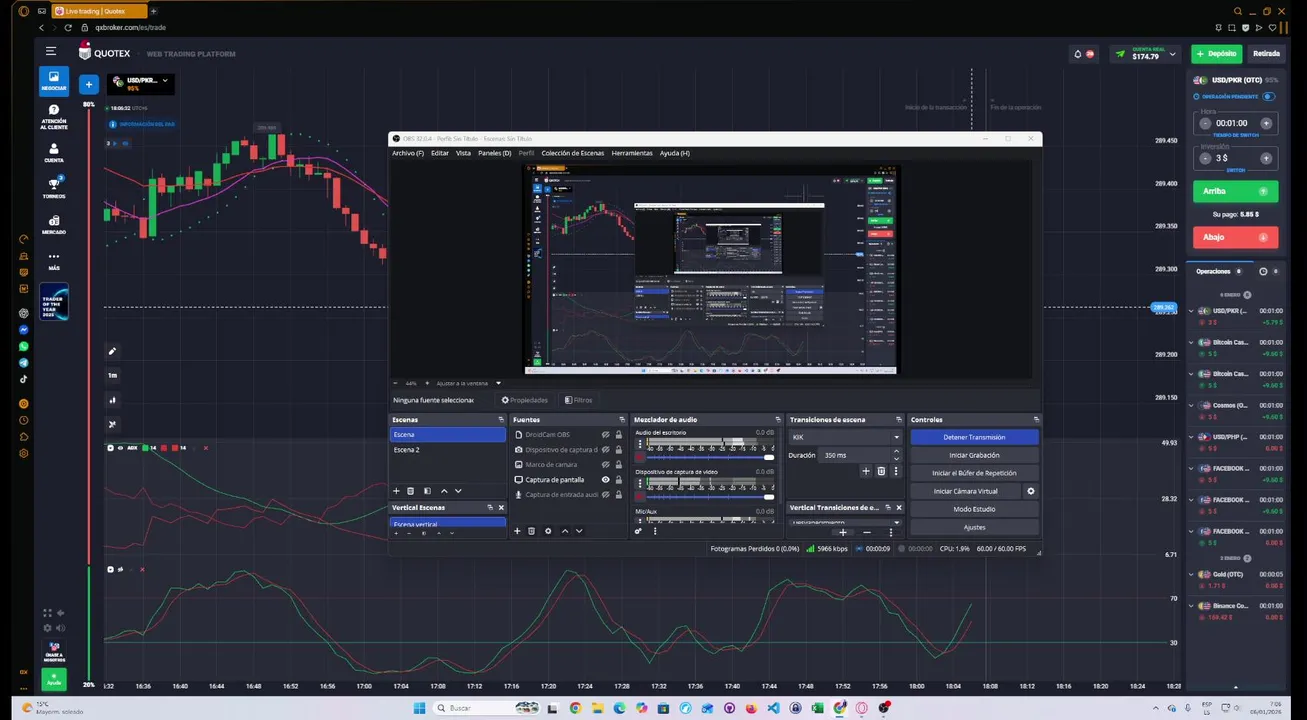Open notifications bell in Quotex header

tap(1078, 54)
